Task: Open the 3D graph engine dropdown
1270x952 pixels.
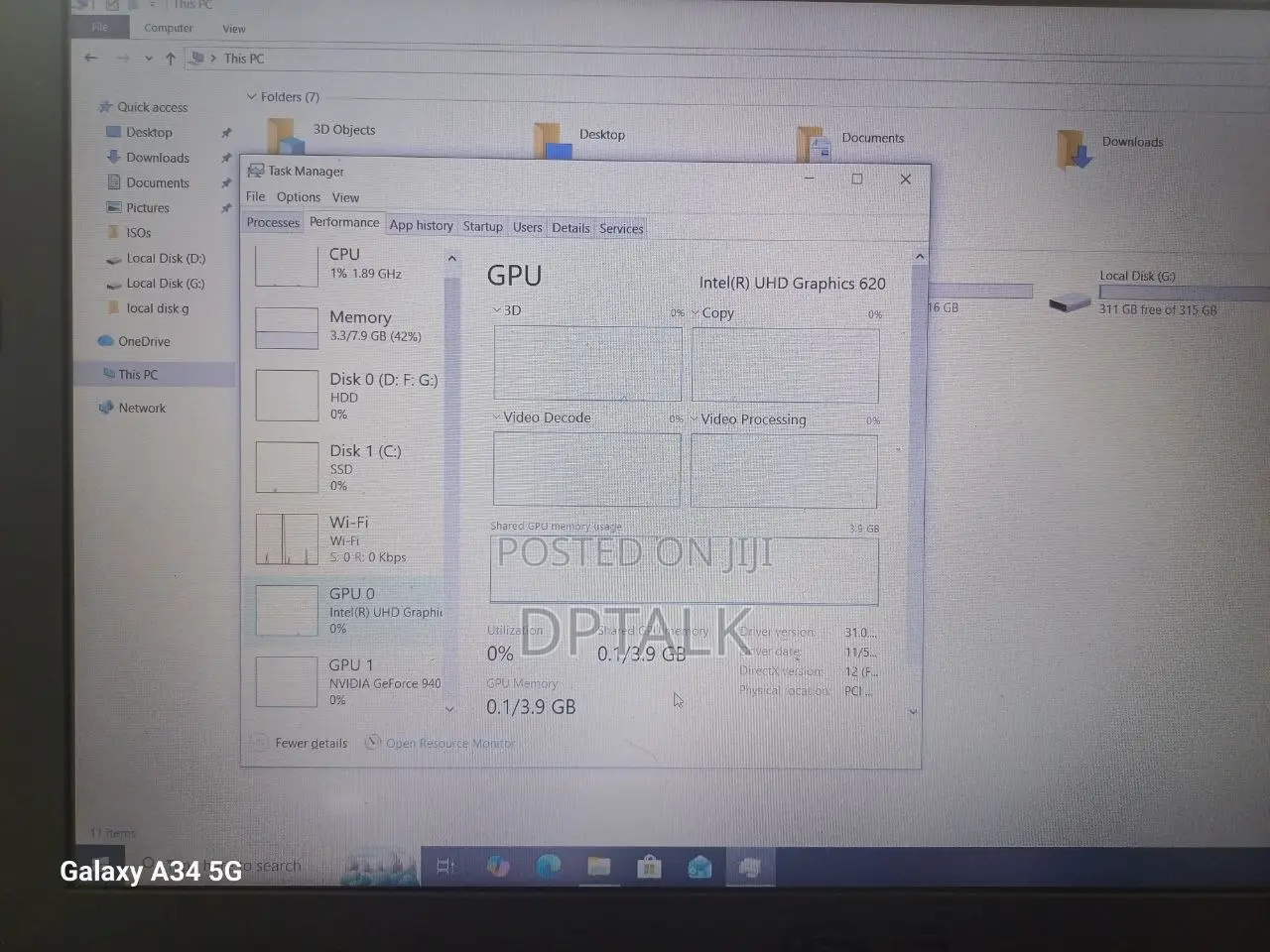Action: 497,310
